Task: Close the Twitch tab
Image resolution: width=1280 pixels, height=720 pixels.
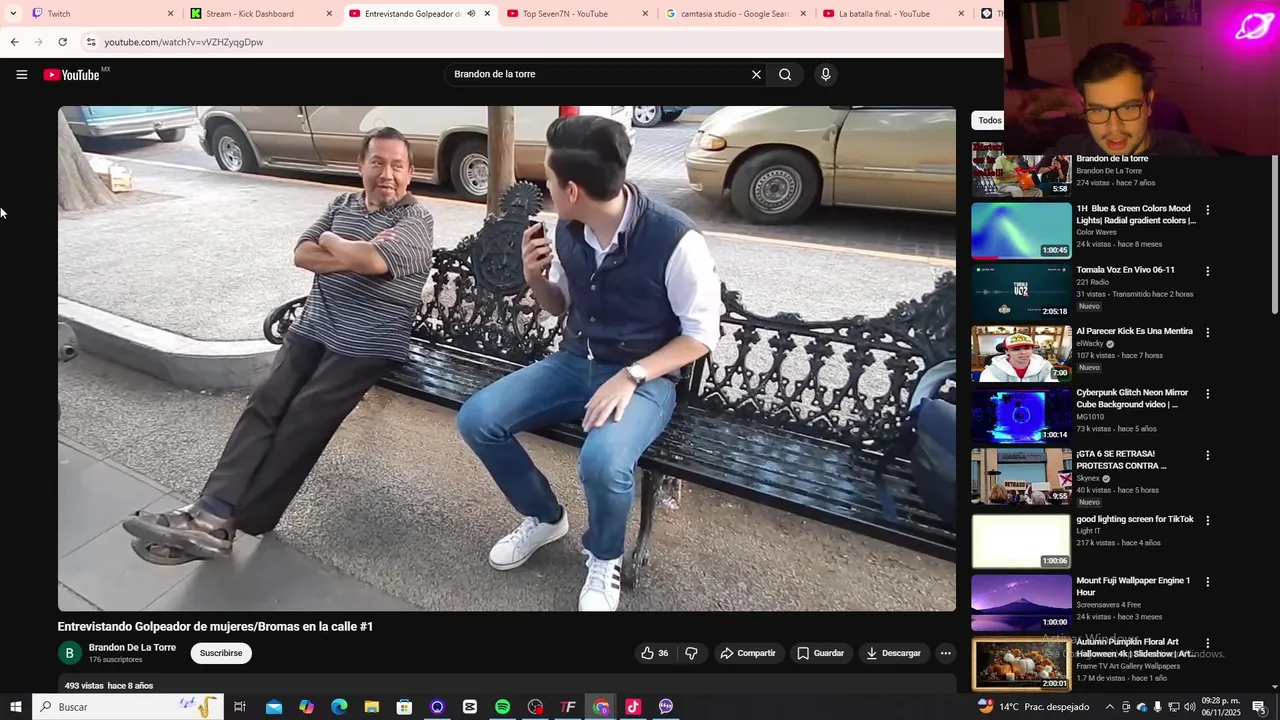Action: coord(170,14)
